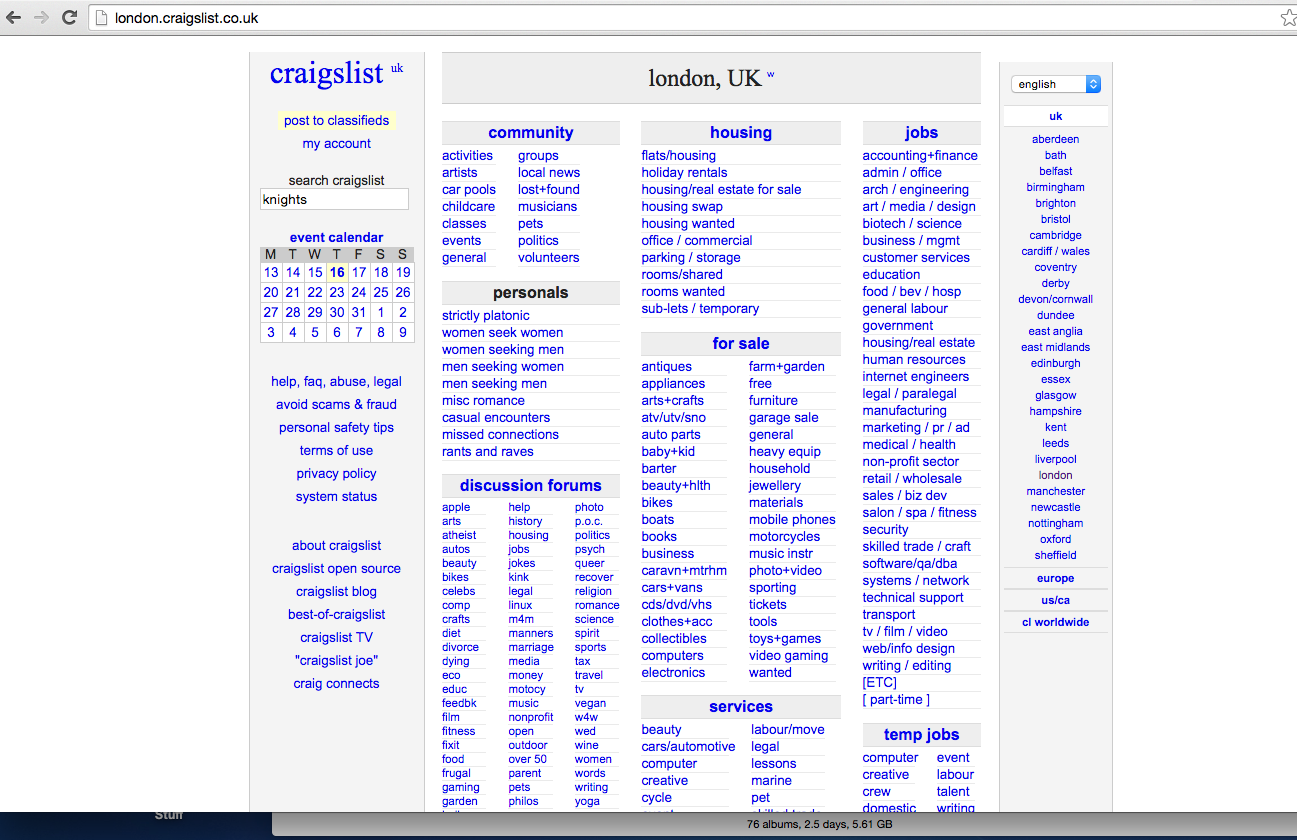Open the services section header

click(x=740, y=706)
